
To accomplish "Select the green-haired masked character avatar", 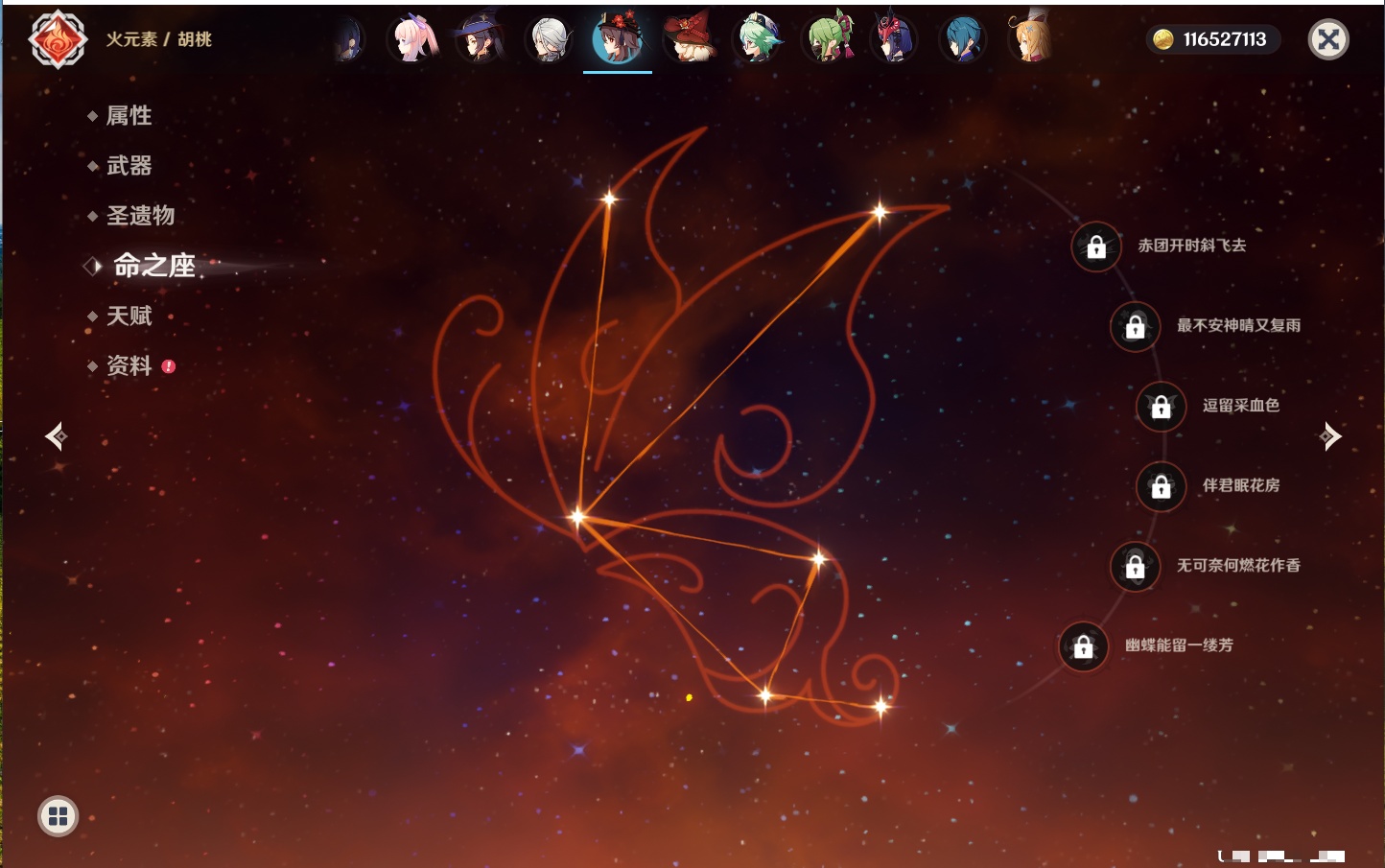I will [829, 40].
